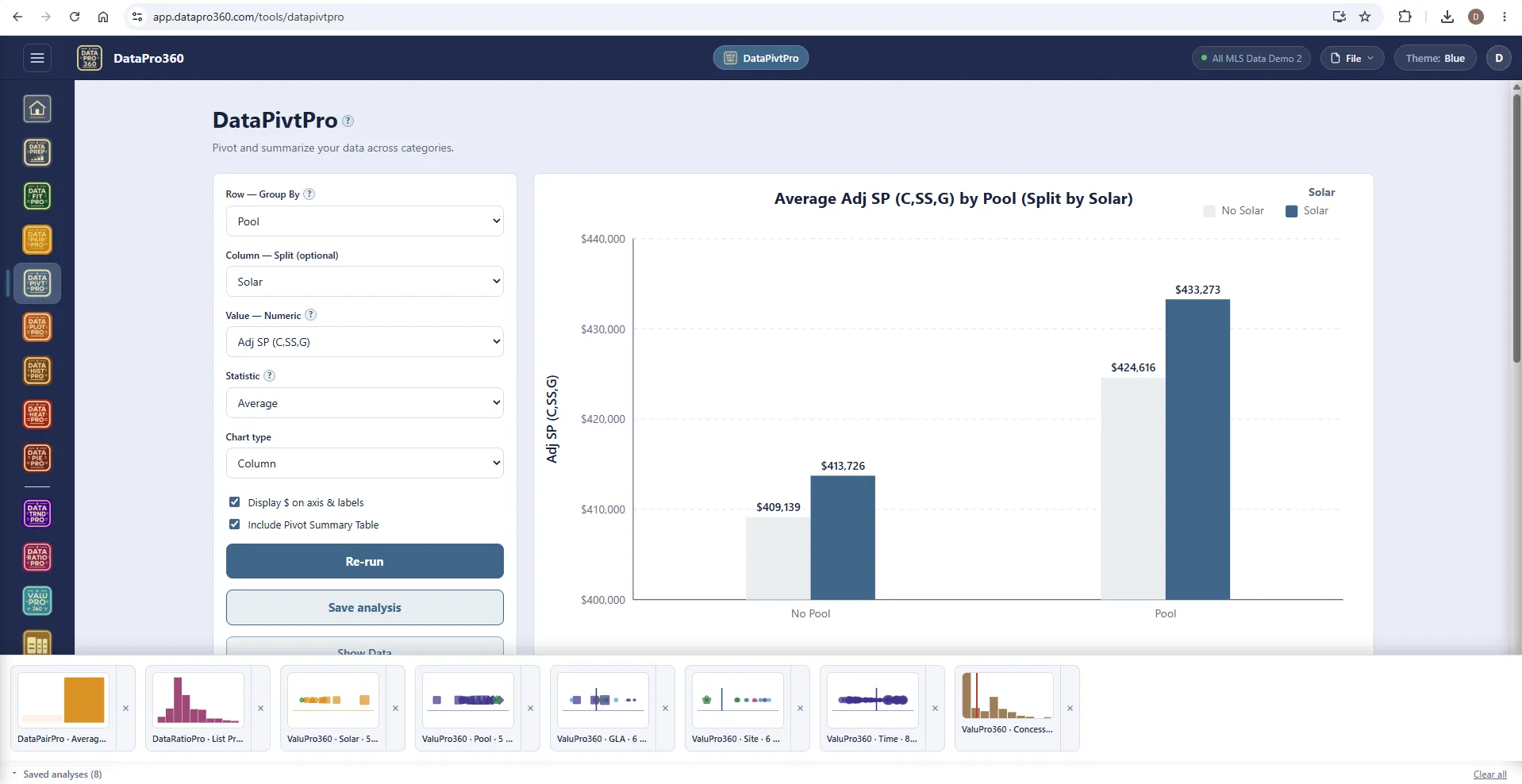Remove the ValuPro360 Concess saved analysis
Image resolution: width=1522 pixels, height=784 pixels.
pos(1070,708)
